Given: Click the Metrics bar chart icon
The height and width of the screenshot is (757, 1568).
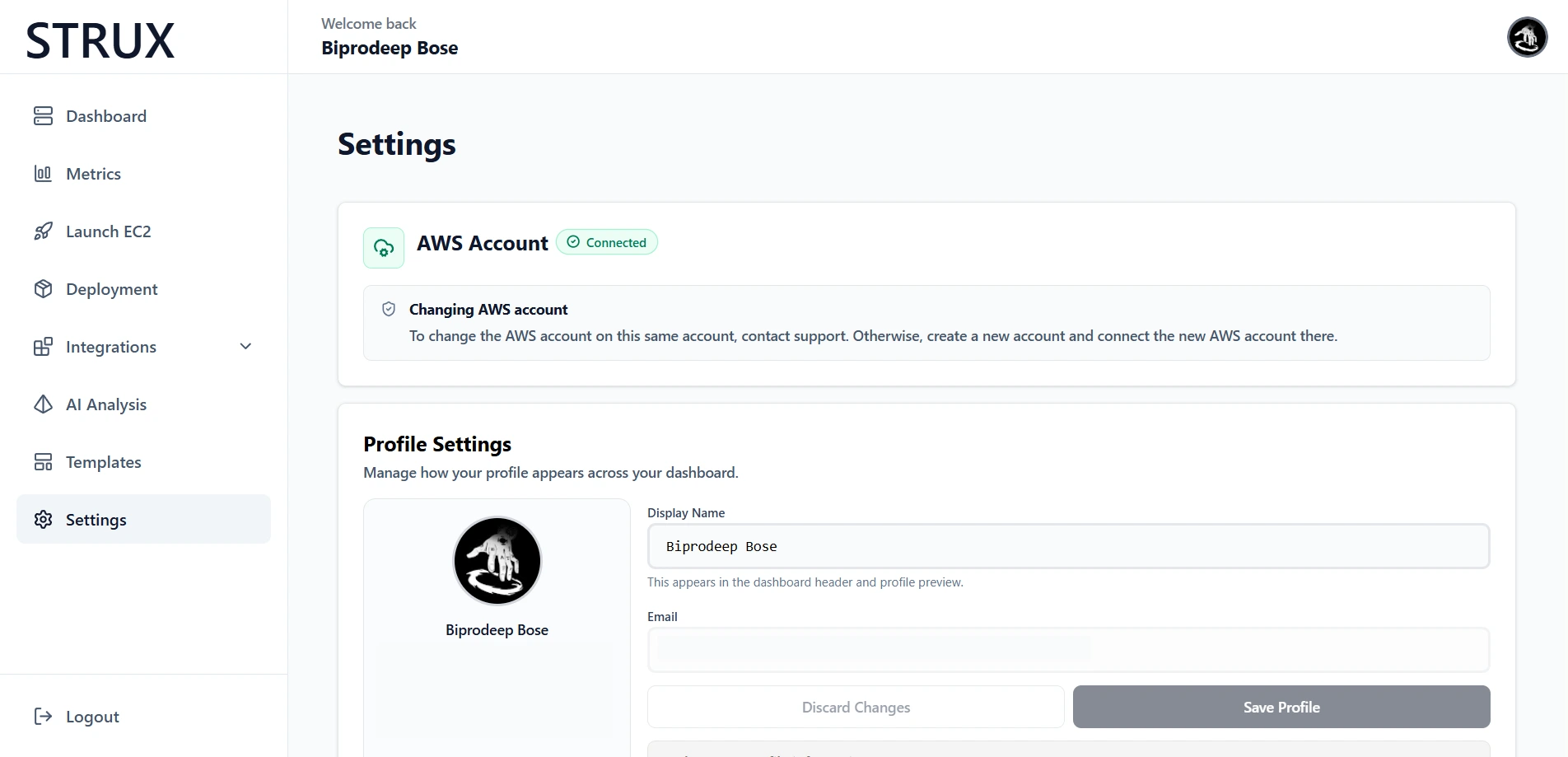Looking at the screenshot, I should 43,174.
